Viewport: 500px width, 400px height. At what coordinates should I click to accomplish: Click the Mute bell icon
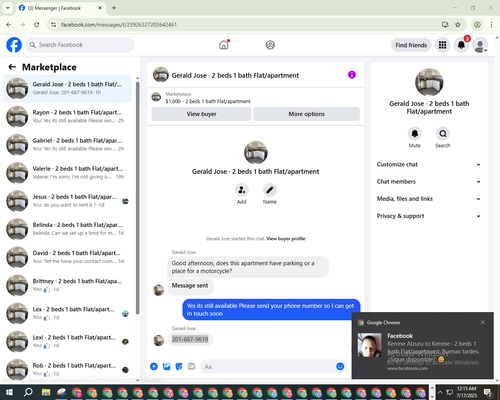coord(414,134)
